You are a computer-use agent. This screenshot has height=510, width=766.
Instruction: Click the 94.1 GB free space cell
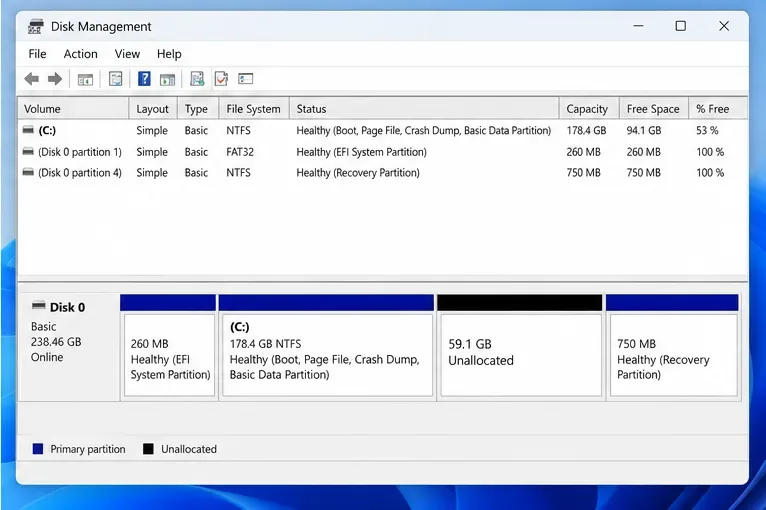[x=644, y=130]
